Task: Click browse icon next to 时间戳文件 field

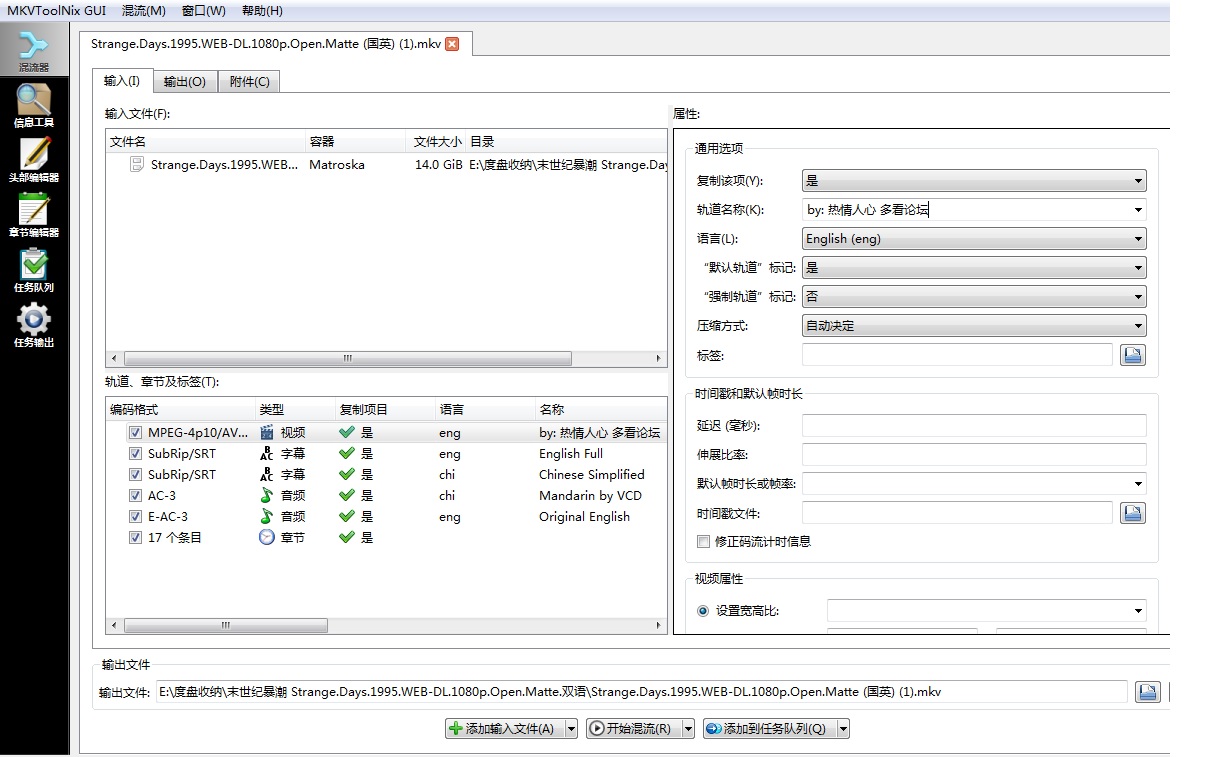Action: click(x=1132, y=513)
